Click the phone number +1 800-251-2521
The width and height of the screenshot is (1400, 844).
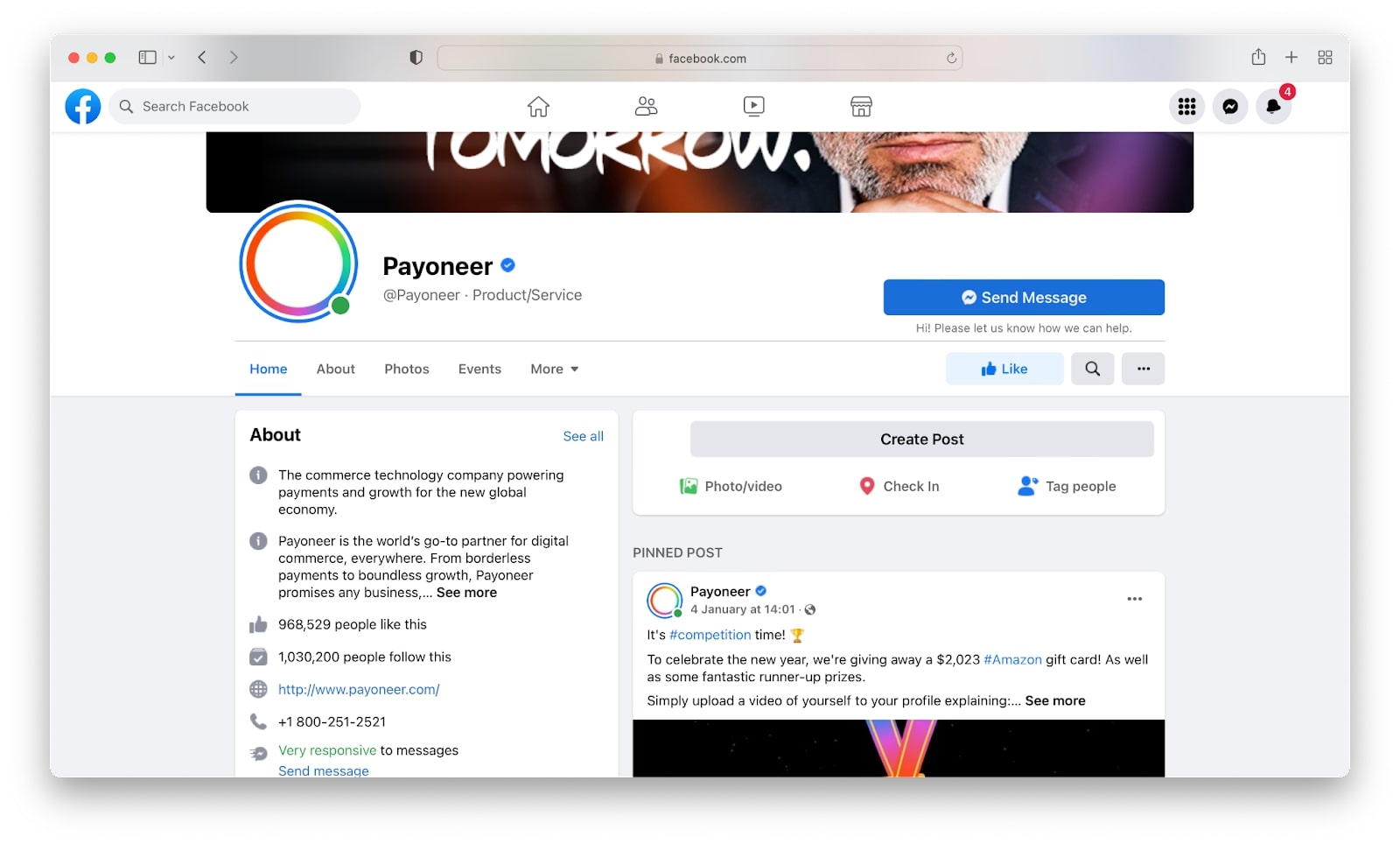click(332, 722)
